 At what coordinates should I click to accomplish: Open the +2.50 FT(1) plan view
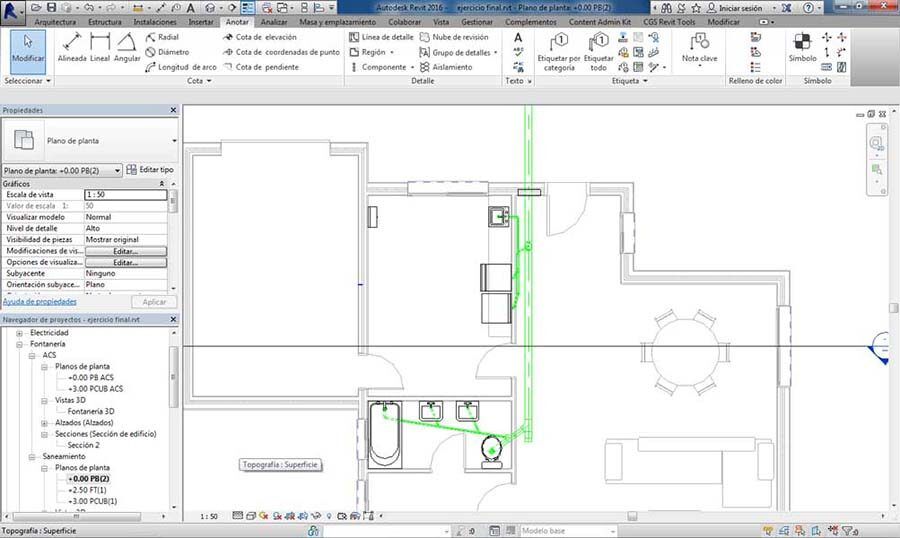coord(88,490)
